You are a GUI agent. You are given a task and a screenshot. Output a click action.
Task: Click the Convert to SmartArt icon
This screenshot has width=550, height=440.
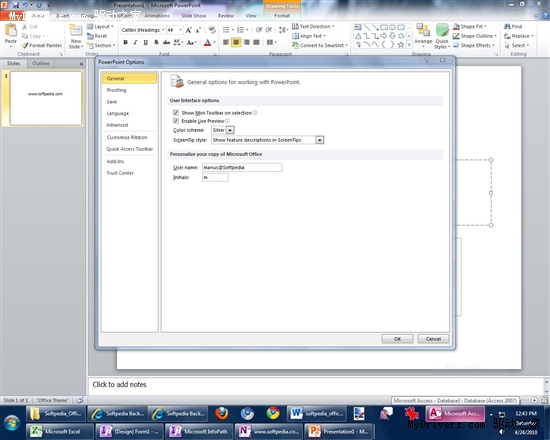[295, 45]
